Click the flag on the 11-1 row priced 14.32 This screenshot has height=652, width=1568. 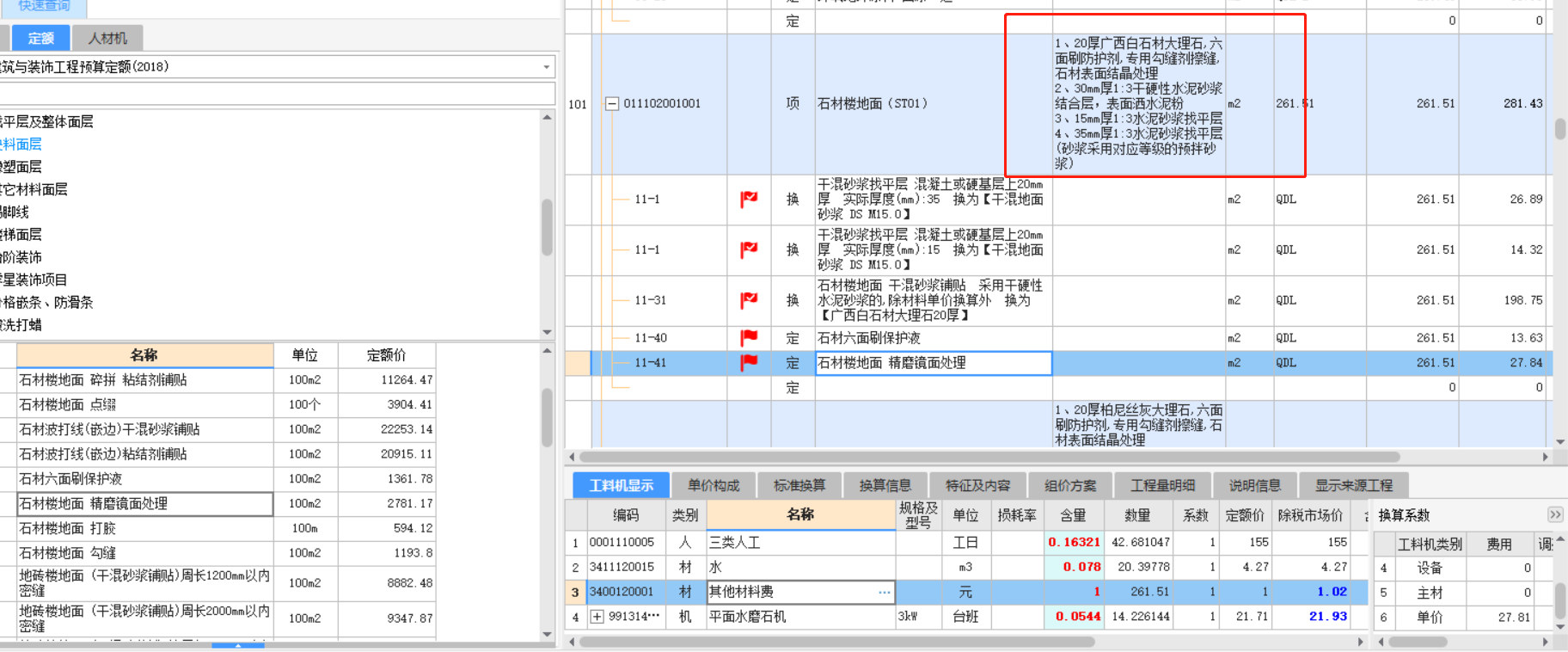click(749, 249)
